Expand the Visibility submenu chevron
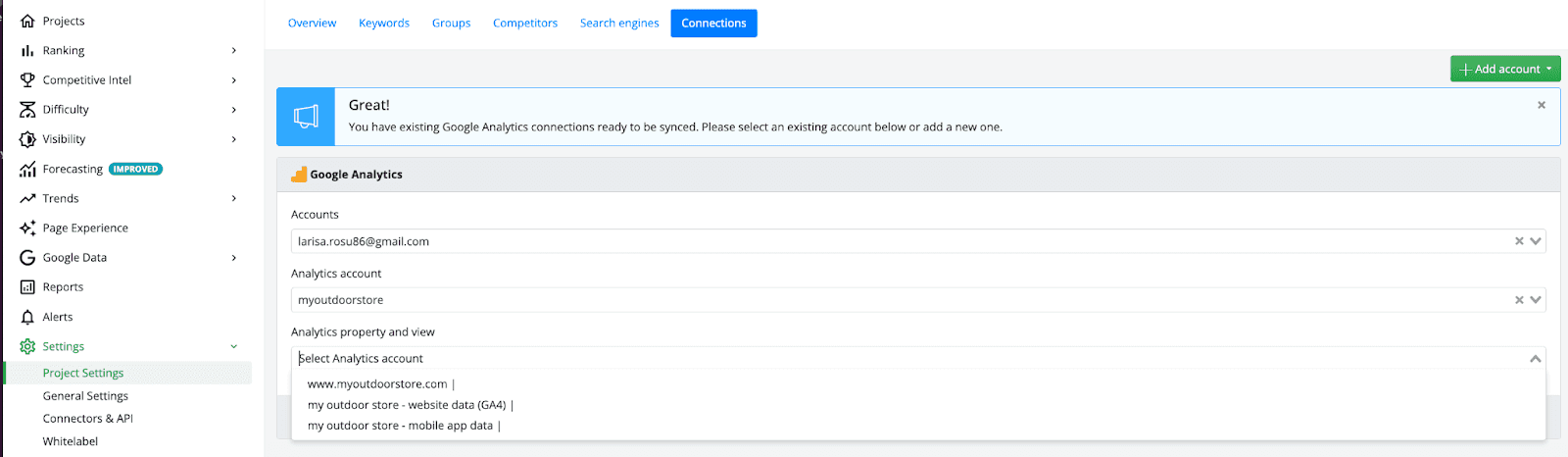Viewport: 1568px width, 457px height. (x=234, y=139)
